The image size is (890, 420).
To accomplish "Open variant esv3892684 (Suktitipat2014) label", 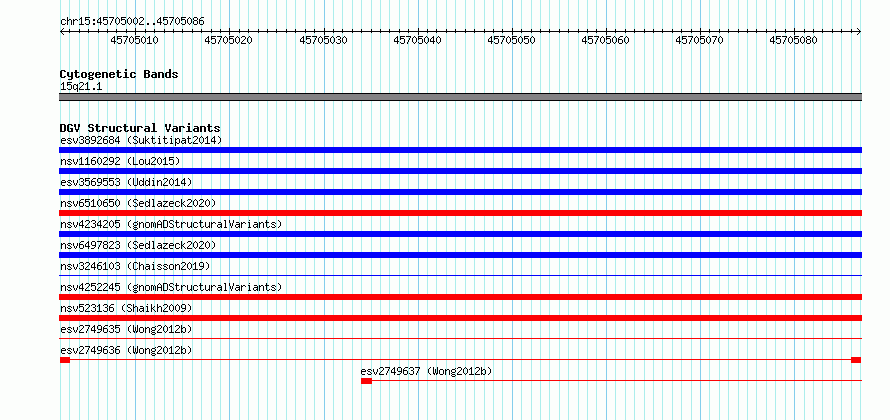I will [x=141, y=140].
